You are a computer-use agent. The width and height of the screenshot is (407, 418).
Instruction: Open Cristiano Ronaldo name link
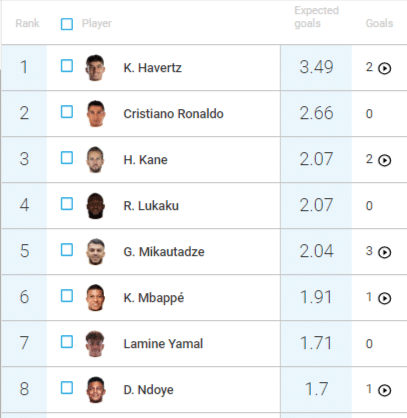[x=173, y=114]
